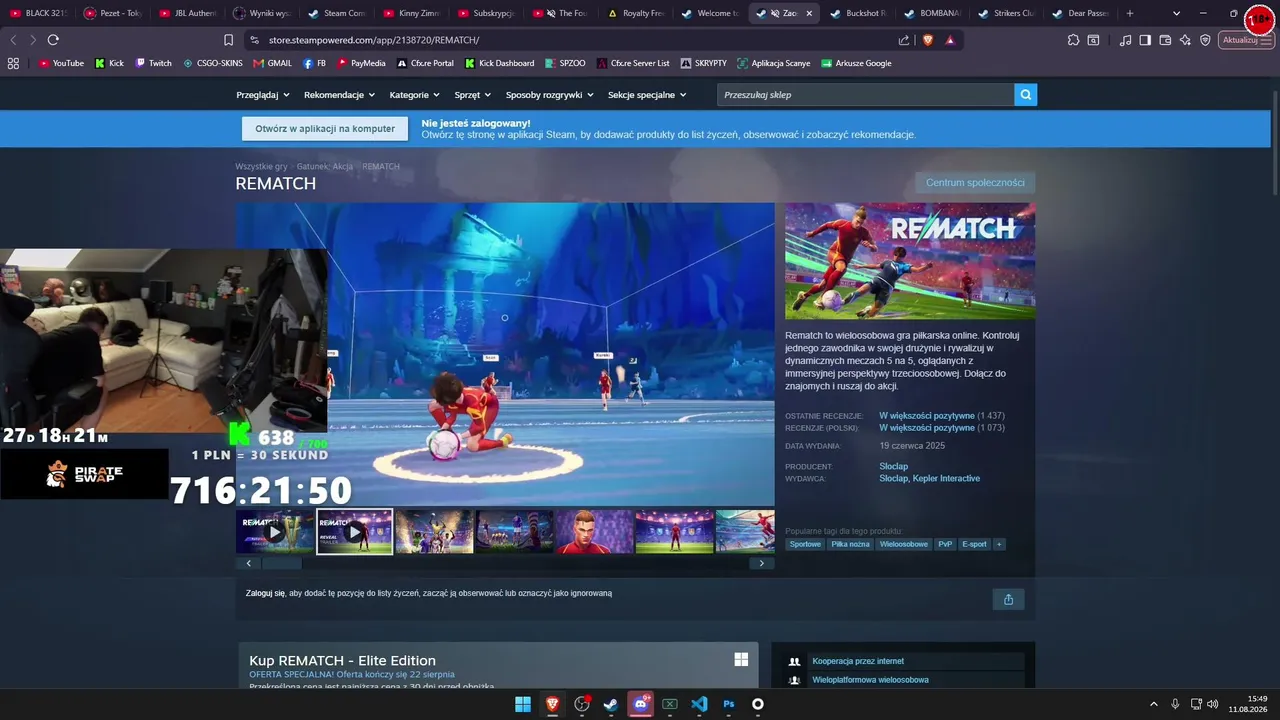Close the active REMATCH browser tab
The height and width of the screenshot is (720, 1280).
click(809, 13)
